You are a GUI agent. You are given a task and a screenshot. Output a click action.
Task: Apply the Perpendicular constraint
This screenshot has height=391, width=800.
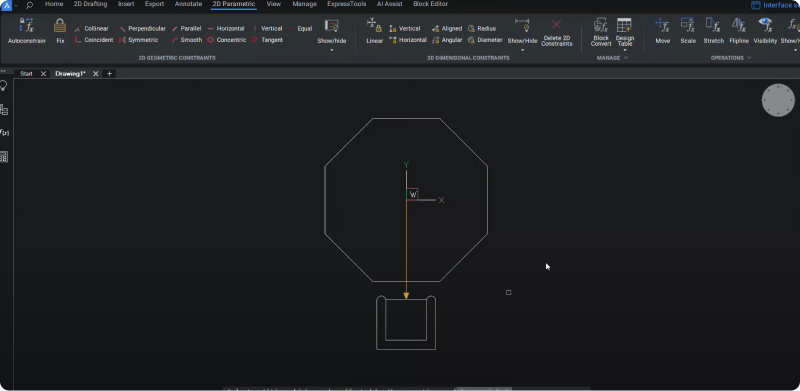142,29
